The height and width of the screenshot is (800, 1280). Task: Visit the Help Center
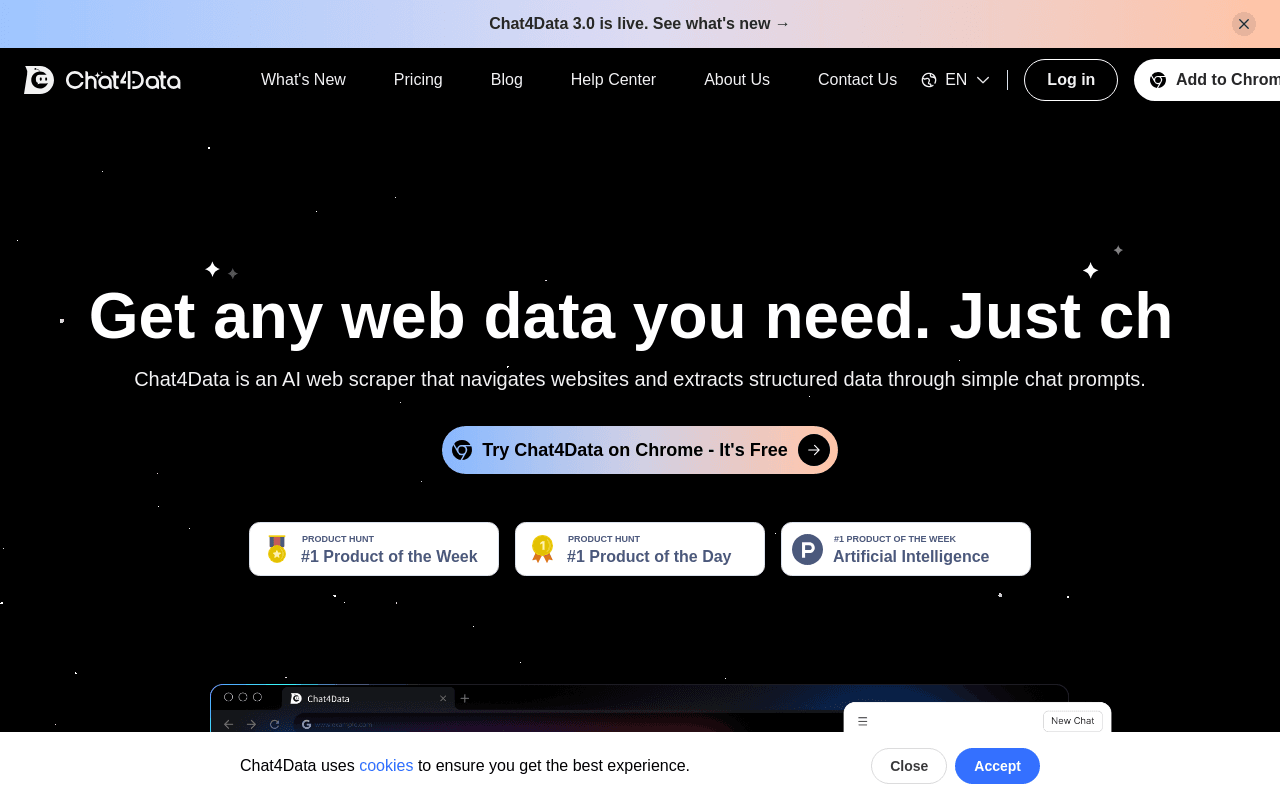click(613, 80)
